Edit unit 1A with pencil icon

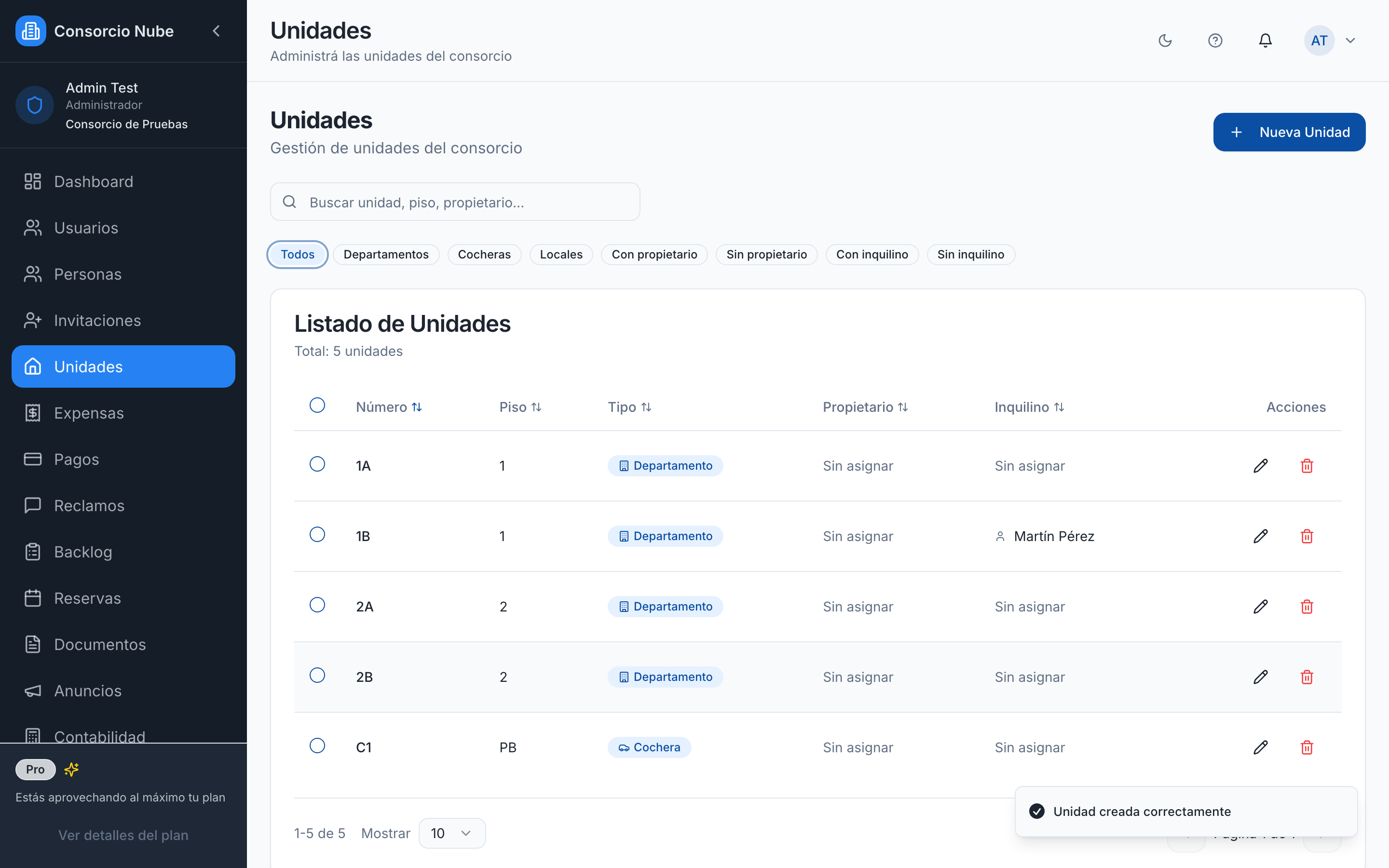tap(1260, 465)
